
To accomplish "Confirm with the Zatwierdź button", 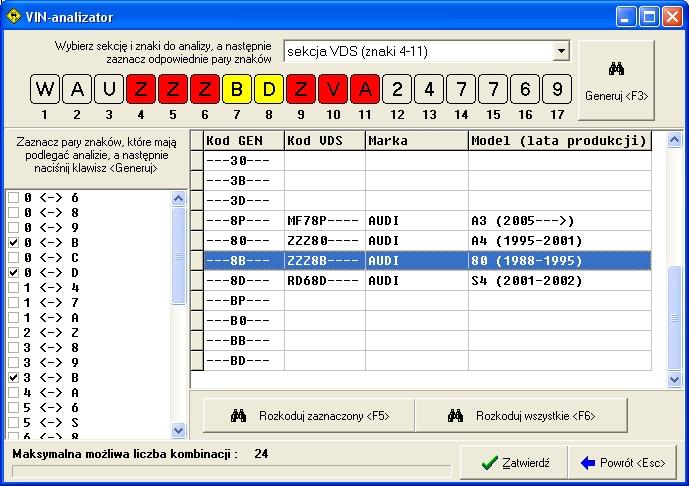I will point(514,463).
